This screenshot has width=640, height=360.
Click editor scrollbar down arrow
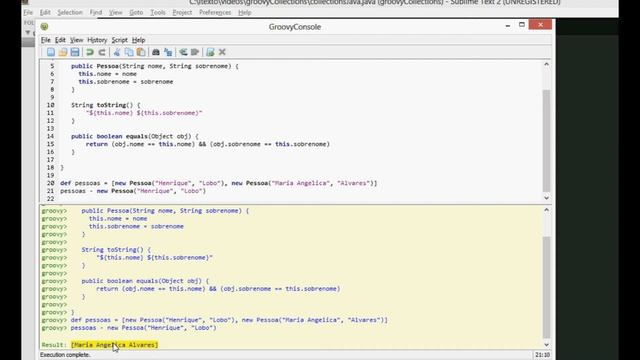(x=547, y=198)
